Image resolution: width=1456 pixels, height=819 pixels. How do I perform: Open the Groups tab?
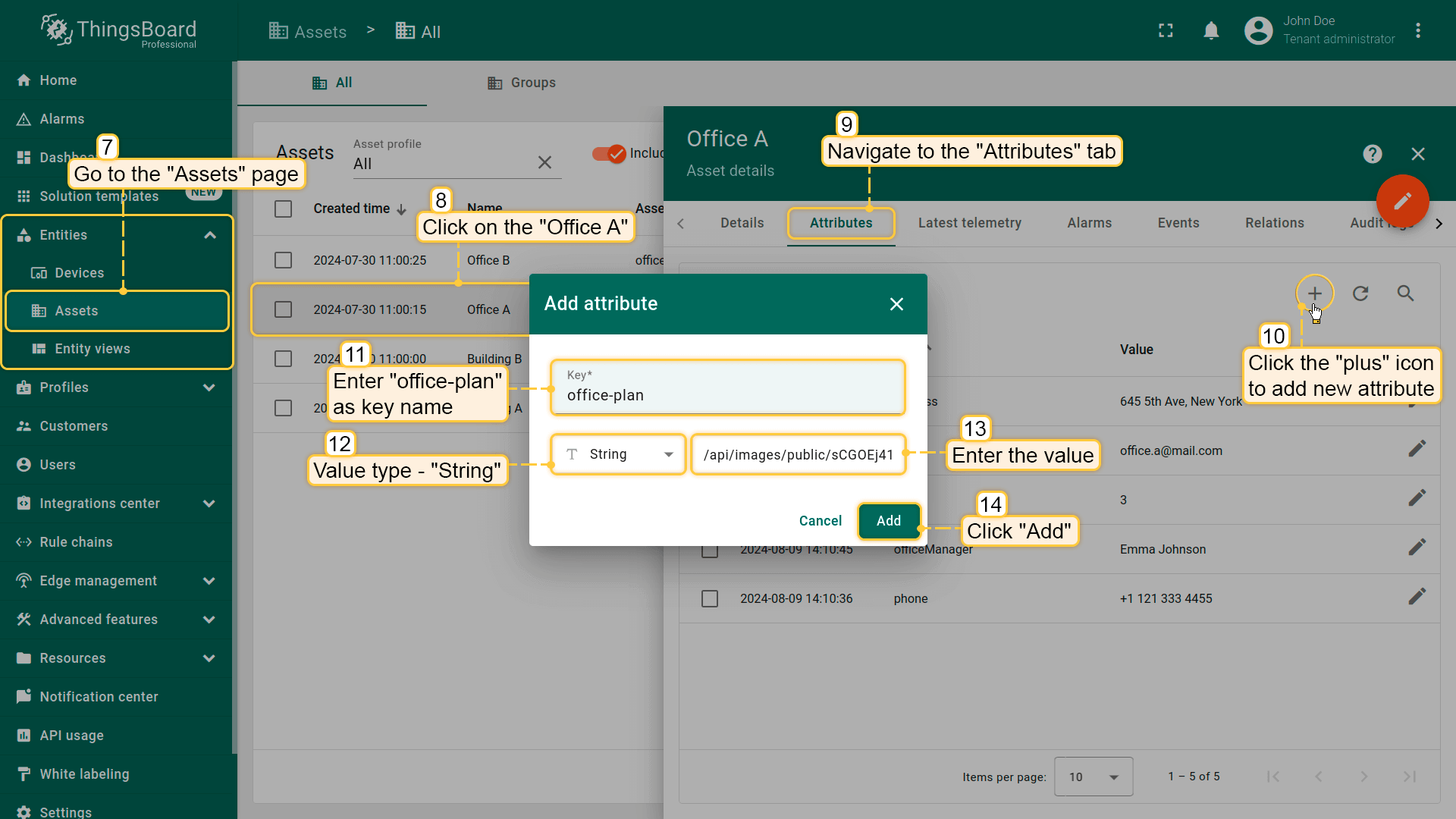(522, 83)
